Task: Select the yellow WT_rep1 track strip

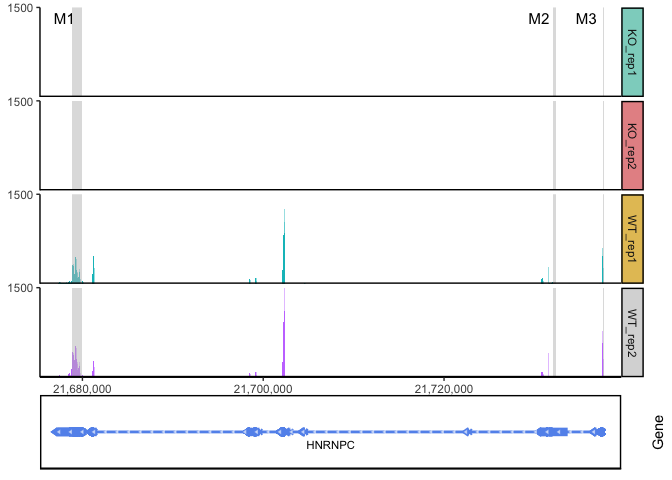Action: pyautogui.click(x=631, y=238)
